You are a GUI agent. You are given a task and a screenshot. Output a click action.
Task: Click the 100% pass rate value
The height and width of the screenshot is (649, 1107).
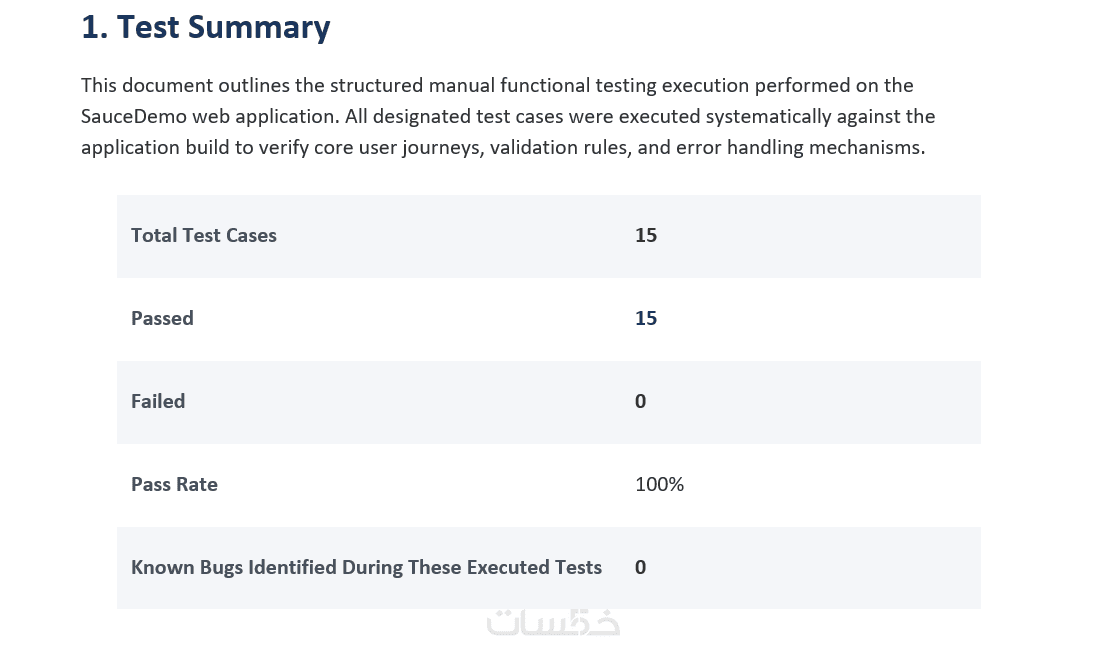[659, 484]
